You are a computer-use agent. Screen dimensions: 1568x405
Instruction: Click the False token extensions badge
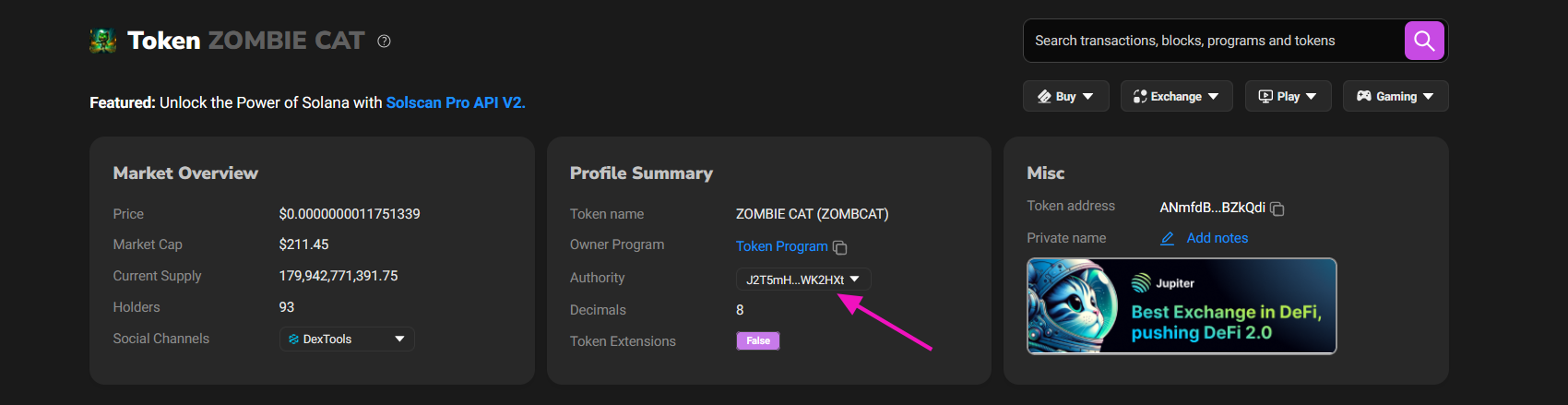[x=758, y=341]
